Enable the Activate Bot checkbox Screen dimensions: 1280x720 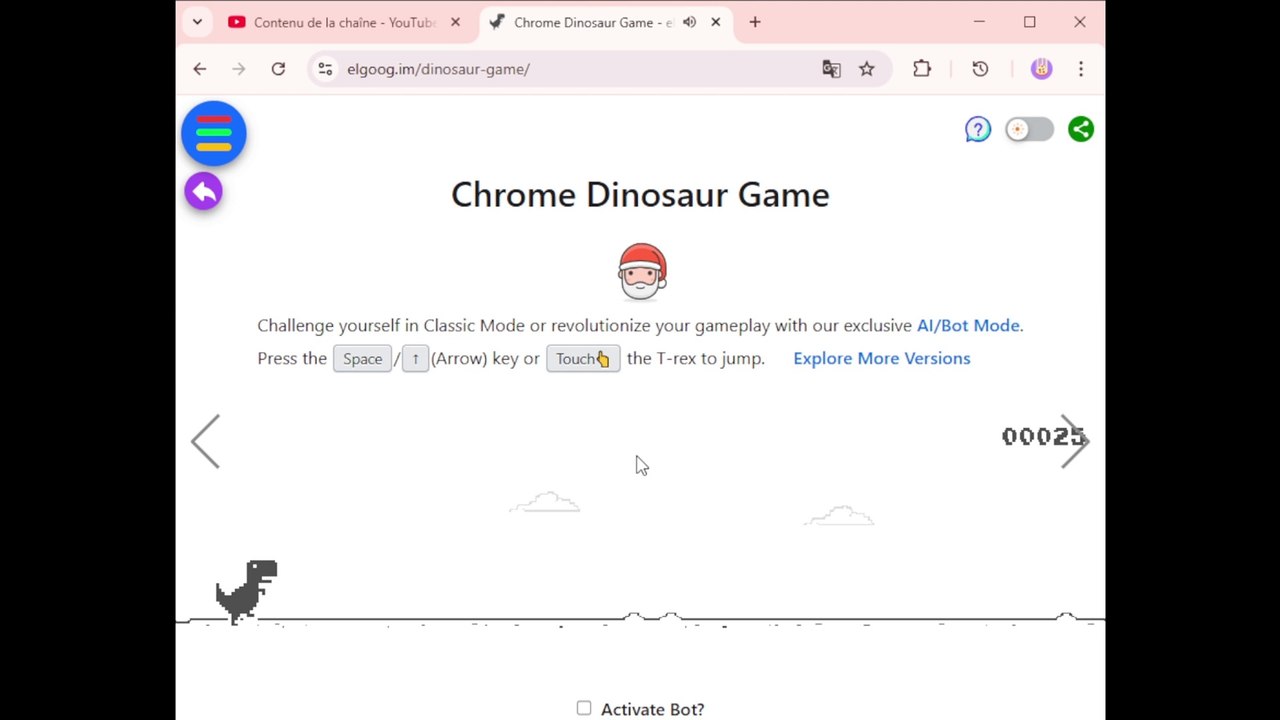pos(584,708)
